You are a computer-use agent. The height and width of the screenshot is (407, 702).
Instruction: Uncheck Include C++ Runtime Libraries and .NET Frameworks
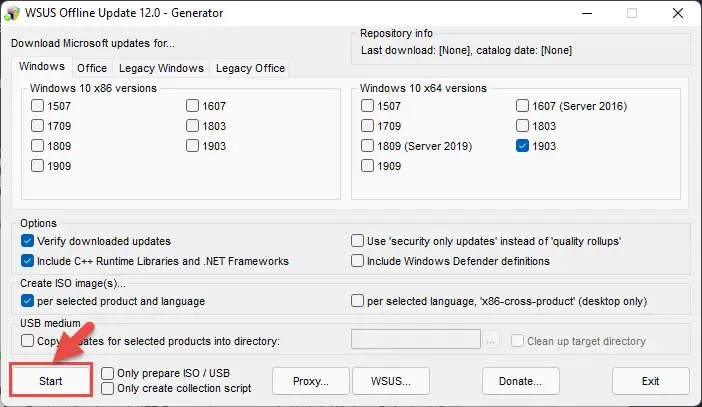coord(27,261)
